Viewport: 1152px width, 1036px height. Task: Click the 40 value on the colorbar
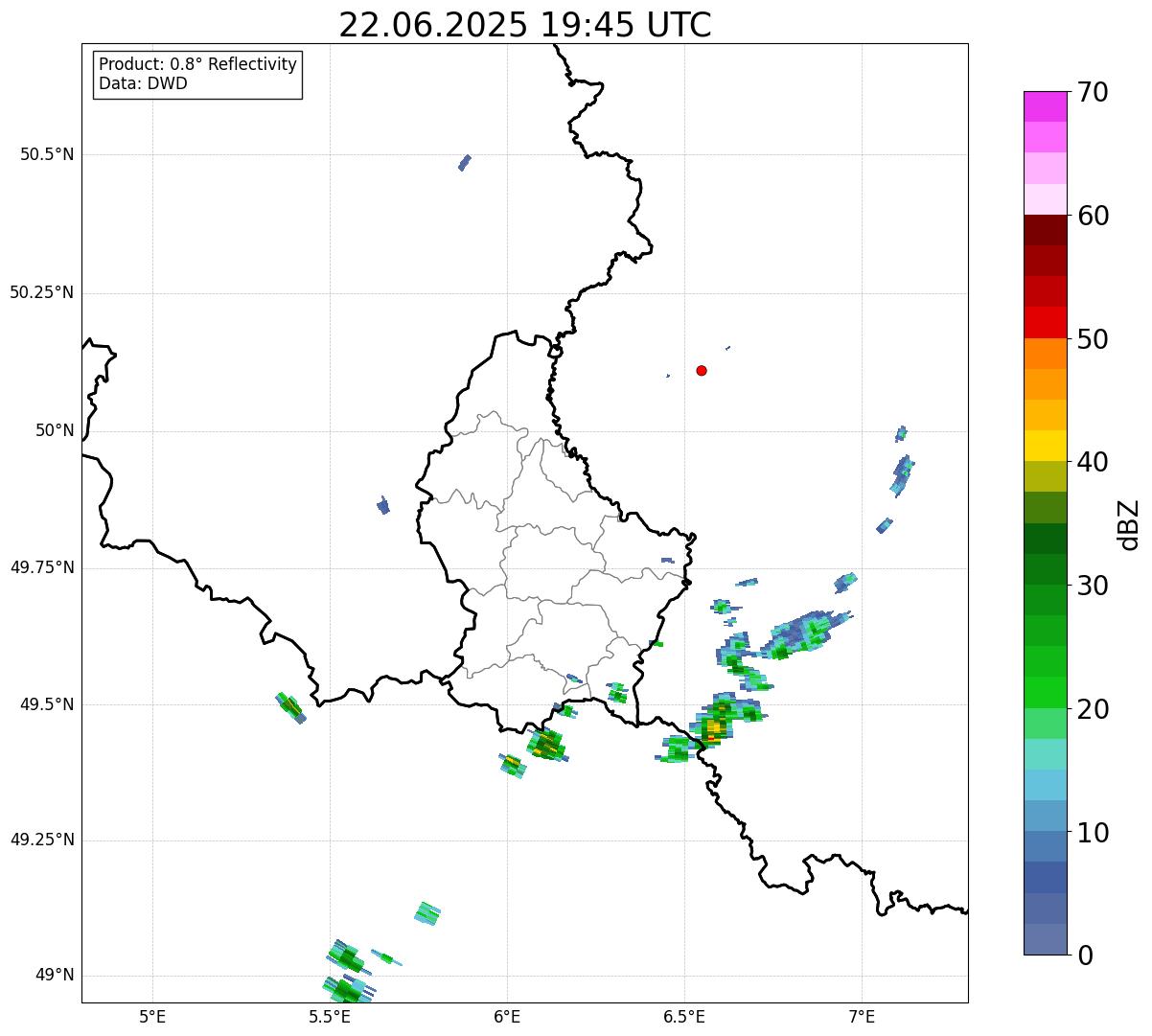[x=1093, y=462]
